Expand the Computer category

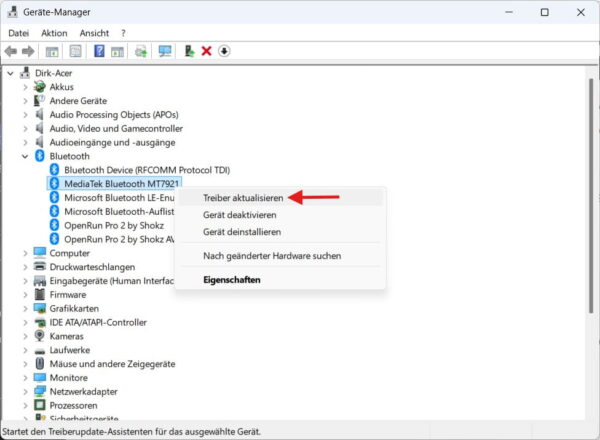point(25,253)
